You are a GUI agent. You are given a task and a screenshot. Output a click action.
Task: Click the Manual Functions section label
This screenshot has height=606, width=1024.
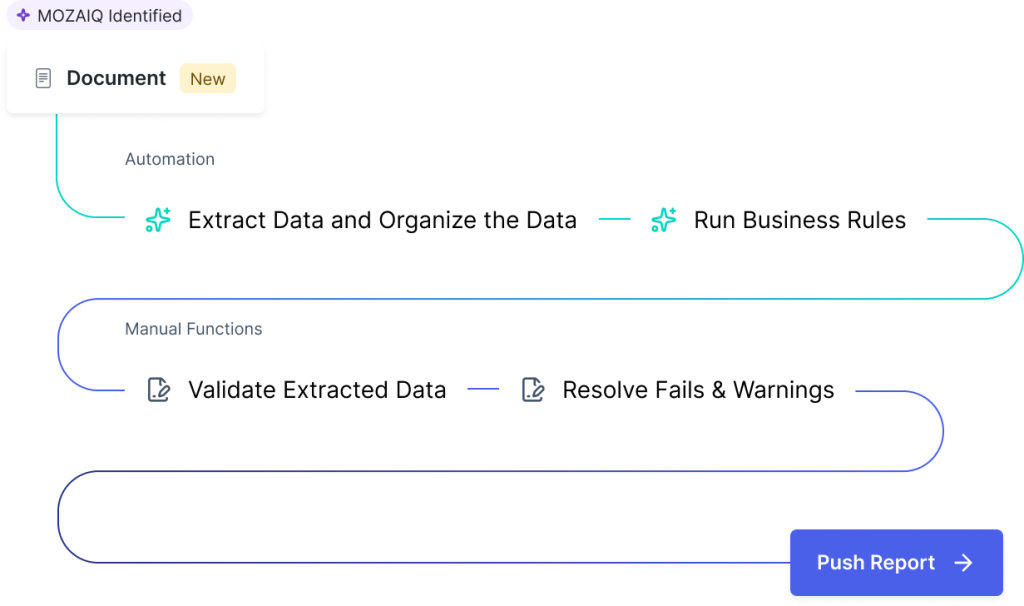[193, 329]
